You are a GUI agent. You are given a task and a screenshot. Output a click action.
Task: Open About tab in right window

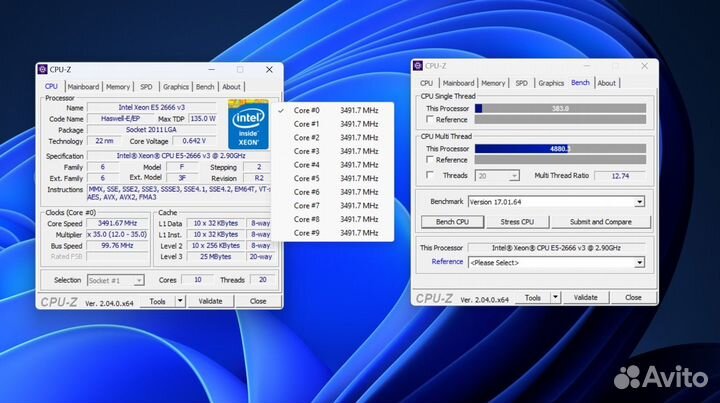pos(607,83)
